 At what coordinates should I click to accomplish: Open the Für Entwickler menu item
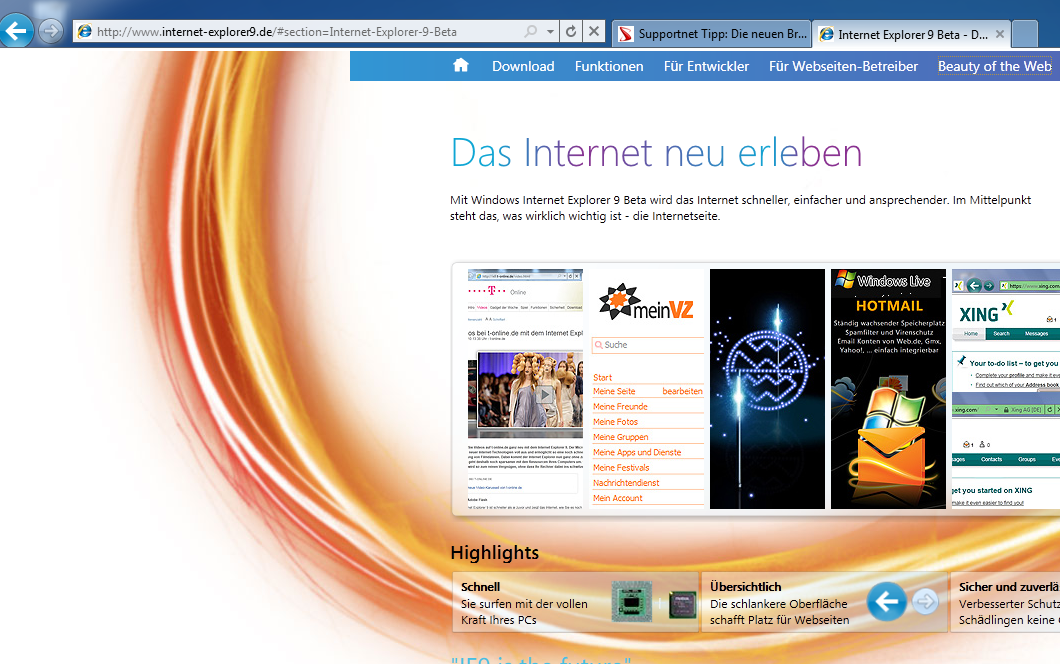706,66
